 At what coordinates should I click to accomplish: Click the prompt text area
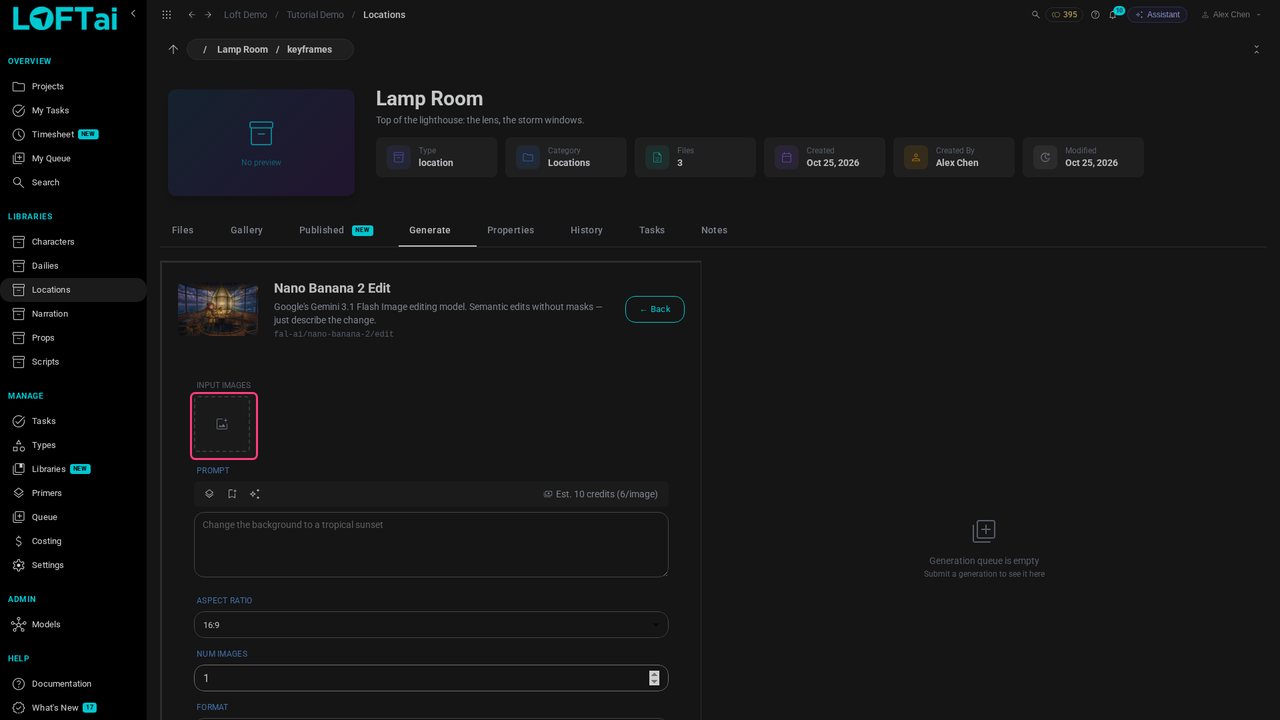tap(431, 545)
